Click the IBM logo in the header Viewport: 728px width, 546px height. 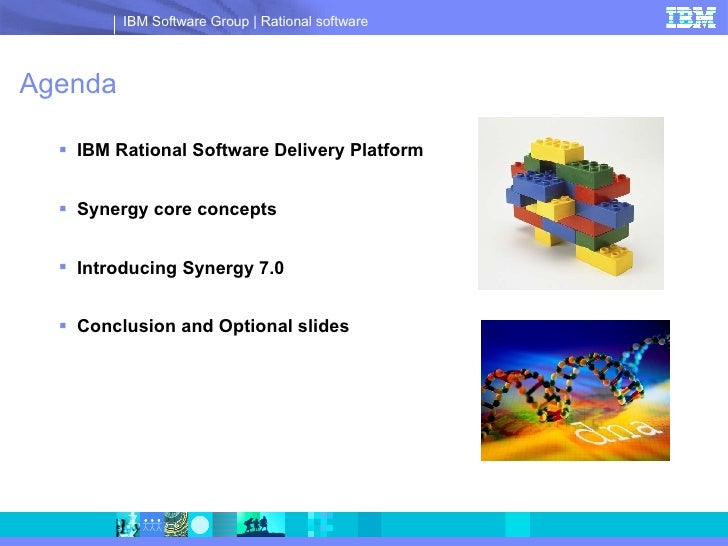pyautogui.click(x=690, y=18)
